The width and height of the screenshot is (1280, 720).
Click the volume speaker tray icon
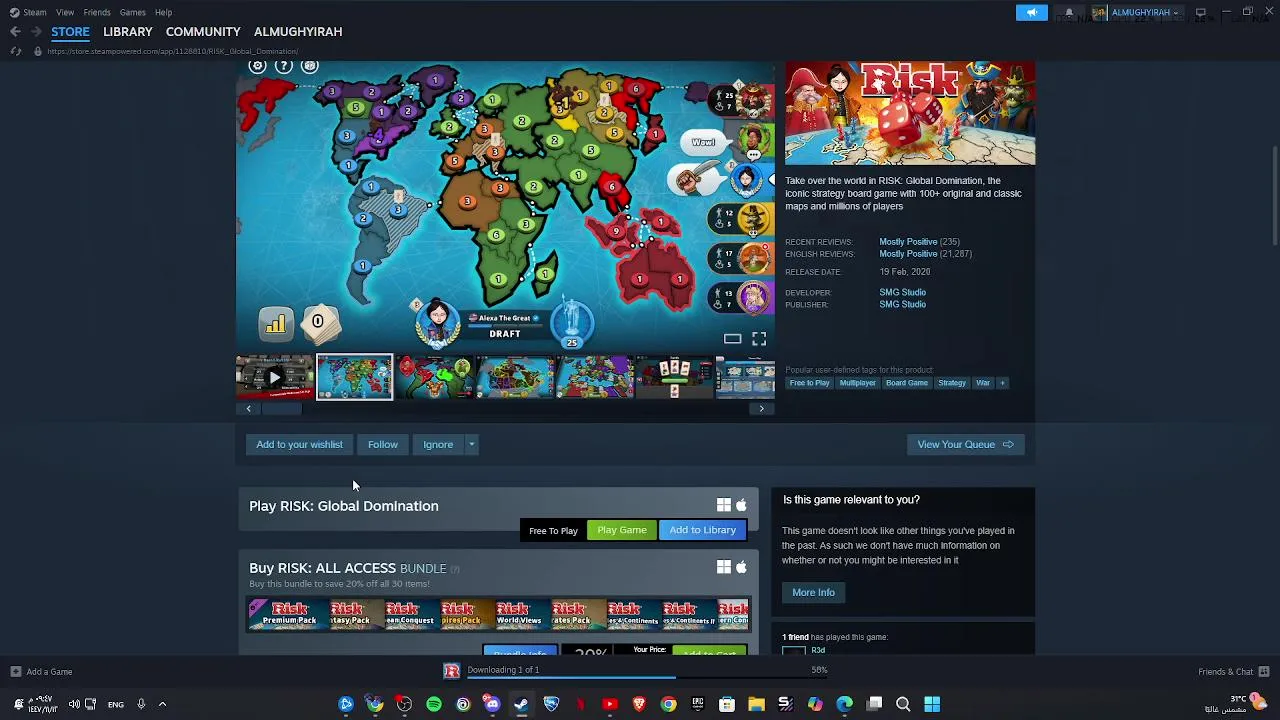coord(73,704)
